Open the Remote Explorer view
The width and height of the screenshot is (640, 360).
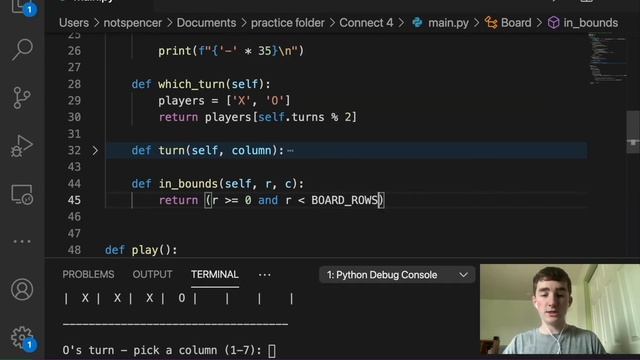(x=22, y=194)
